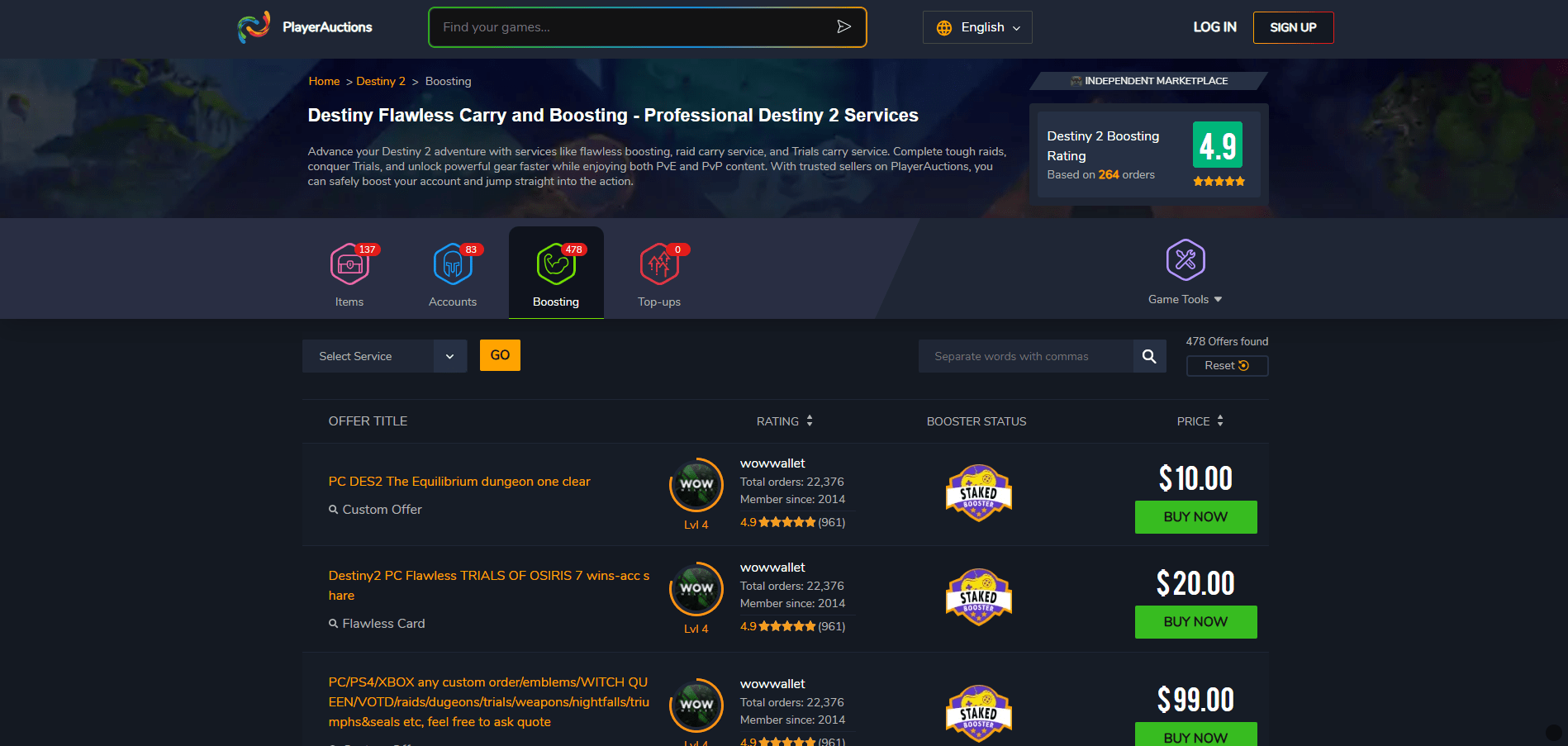1568x746 pixels.
Task: Open the Items treasure chest category
Action: 349,264
